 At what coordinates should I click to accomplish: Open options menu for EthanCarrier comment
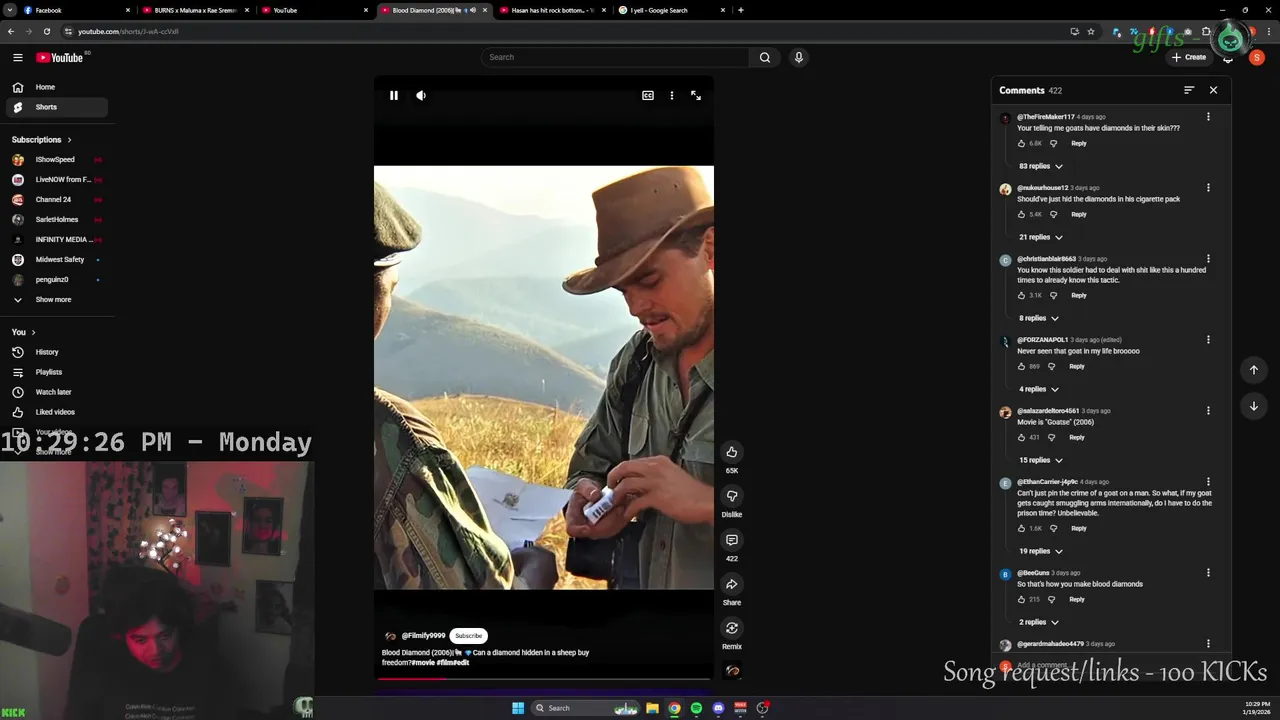pyautogui.click(x=1208, y=482)
